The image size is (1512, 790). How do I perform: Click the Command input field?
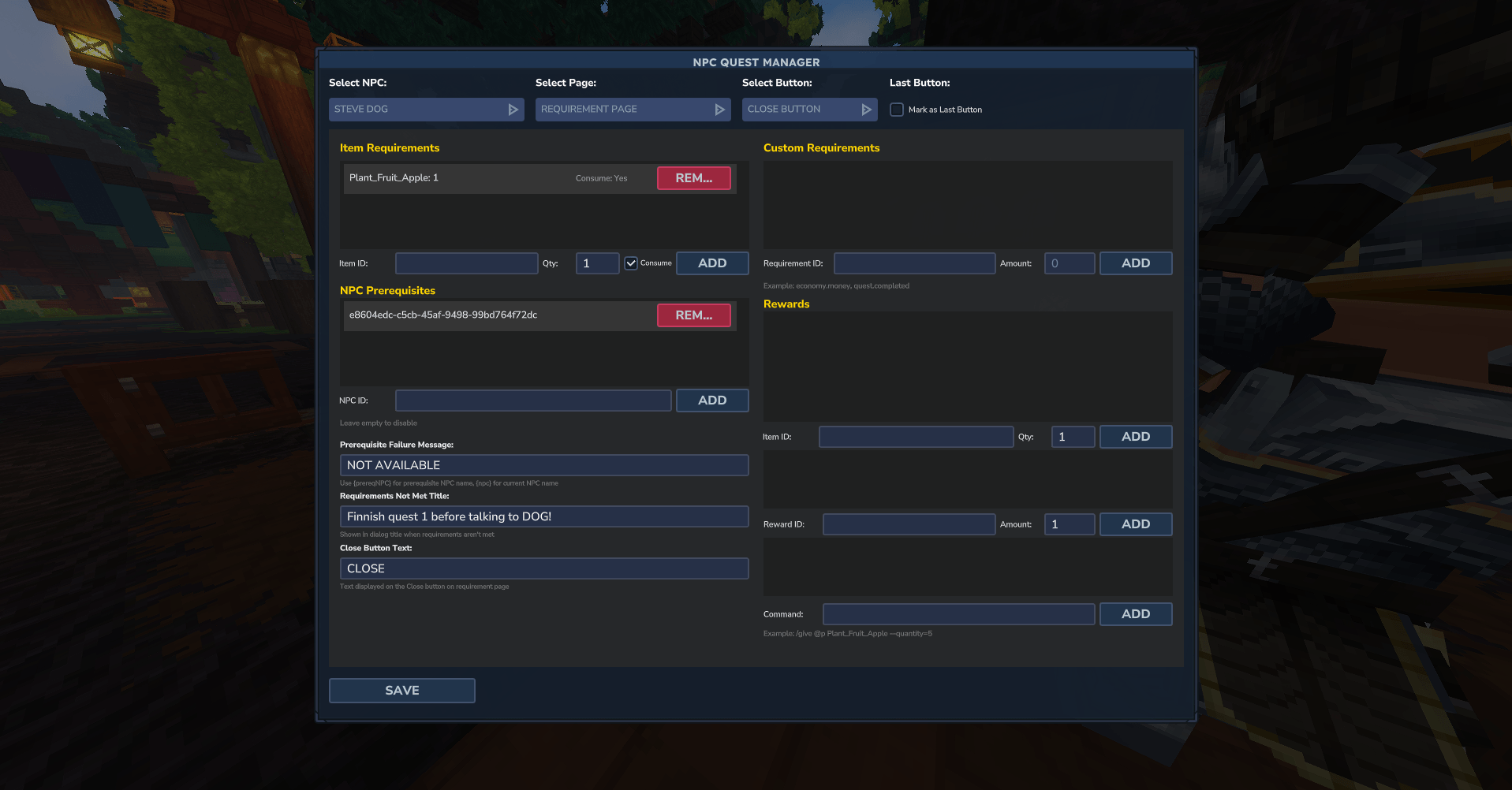coord(958,614)
